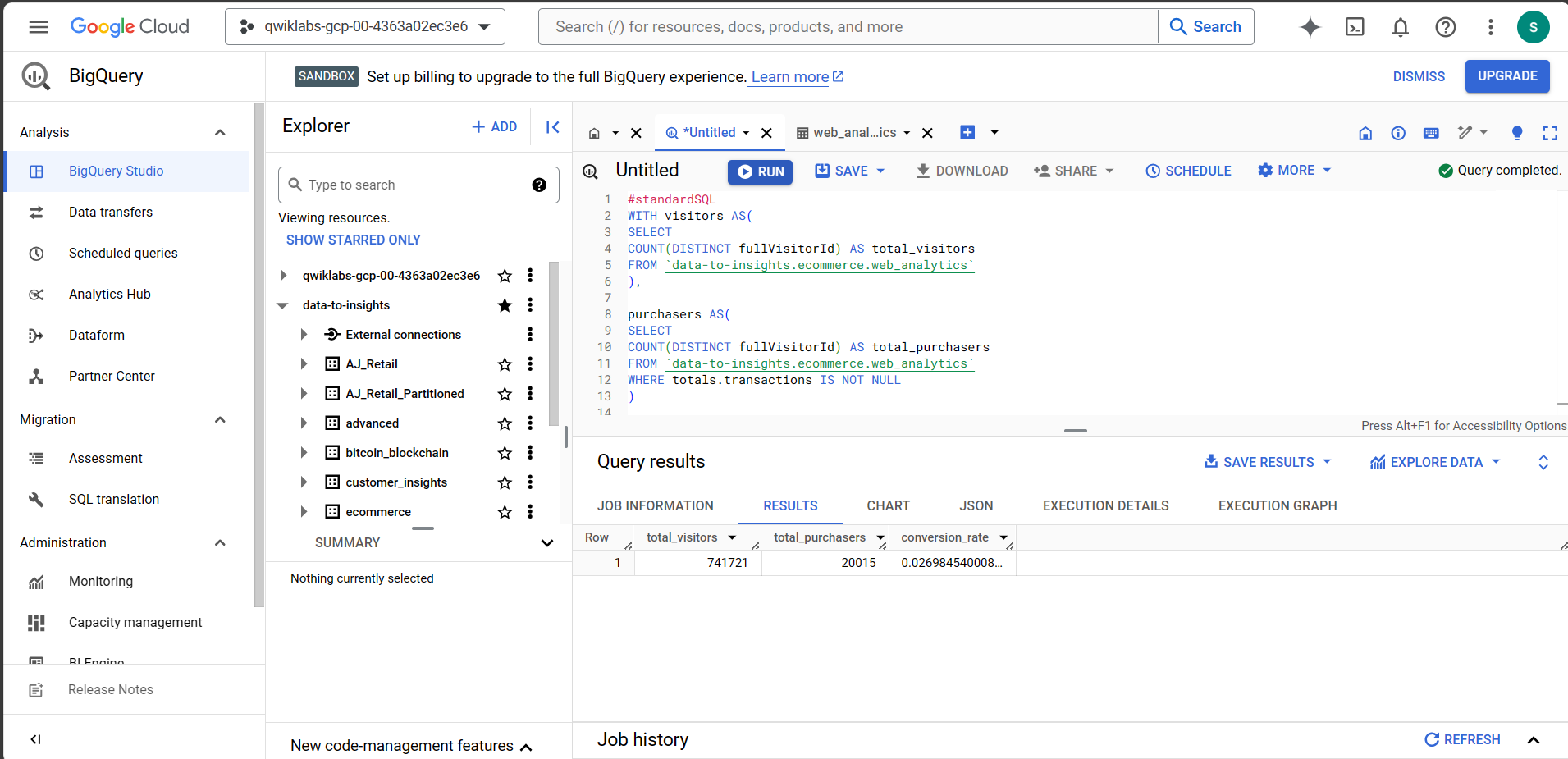Refresh the job history
This screenshot has width=1568, height=759.
[x=1462, y=739]
